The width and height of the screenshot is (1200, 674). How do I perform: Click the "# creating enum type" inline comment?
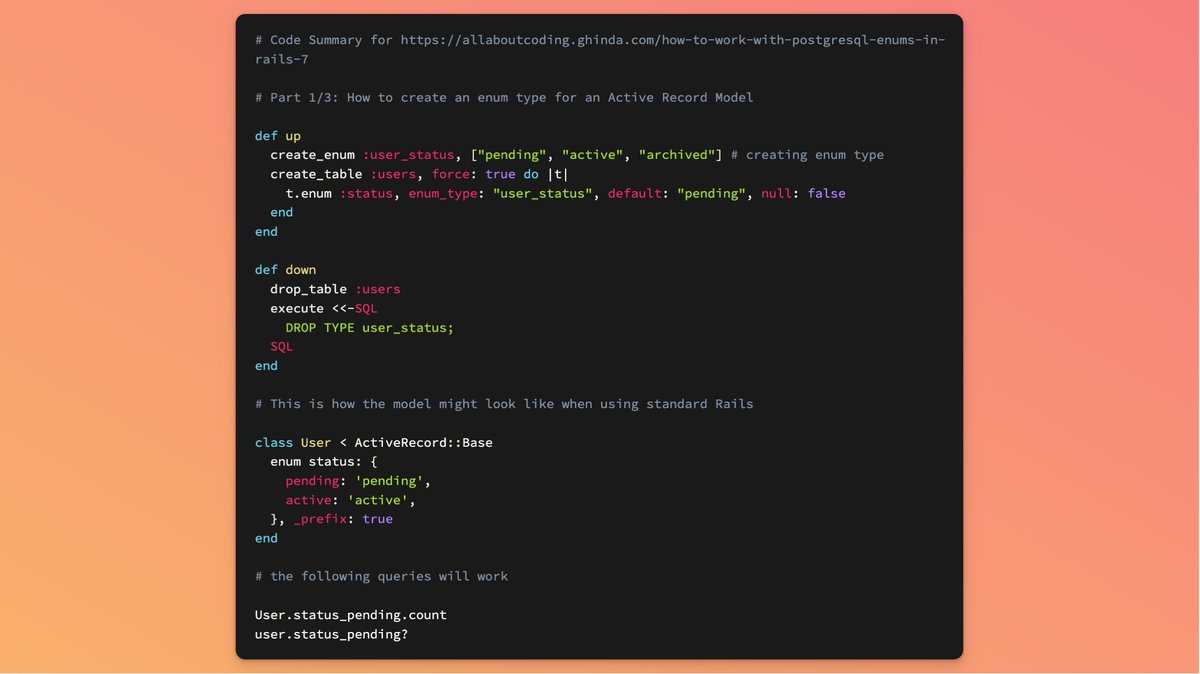tap(807, 155)
